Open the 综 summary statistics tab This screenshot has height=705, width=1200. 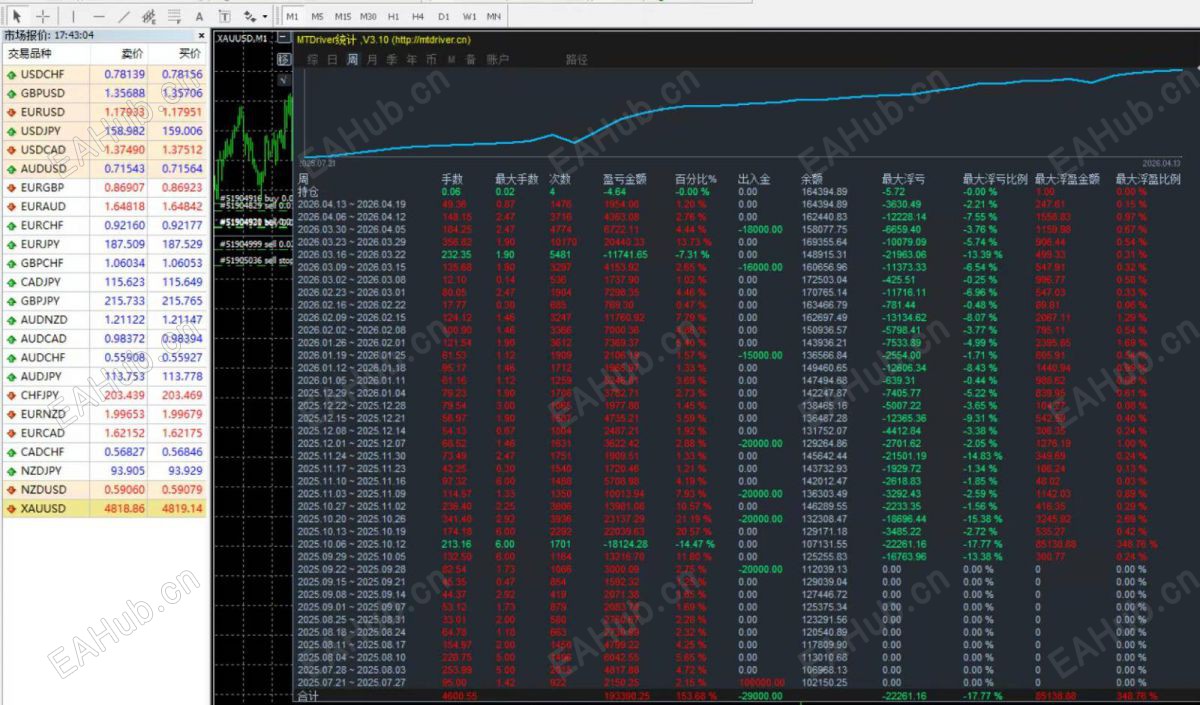(x=313, y=60)
